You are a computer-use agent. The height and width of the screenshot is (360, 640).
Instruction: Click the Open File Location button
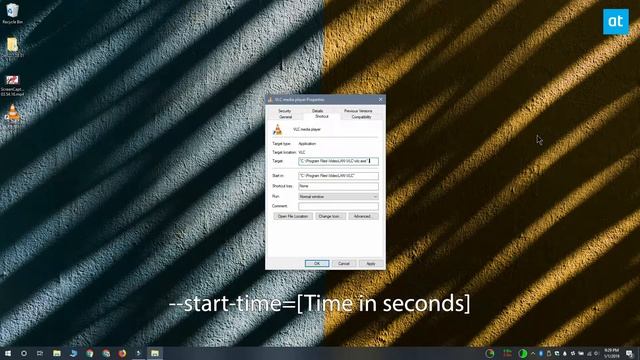293,216
